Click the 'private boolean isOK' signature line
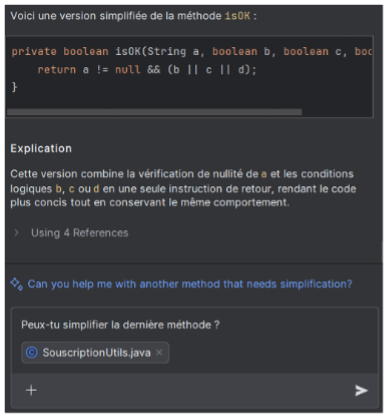 coord(191,51)
